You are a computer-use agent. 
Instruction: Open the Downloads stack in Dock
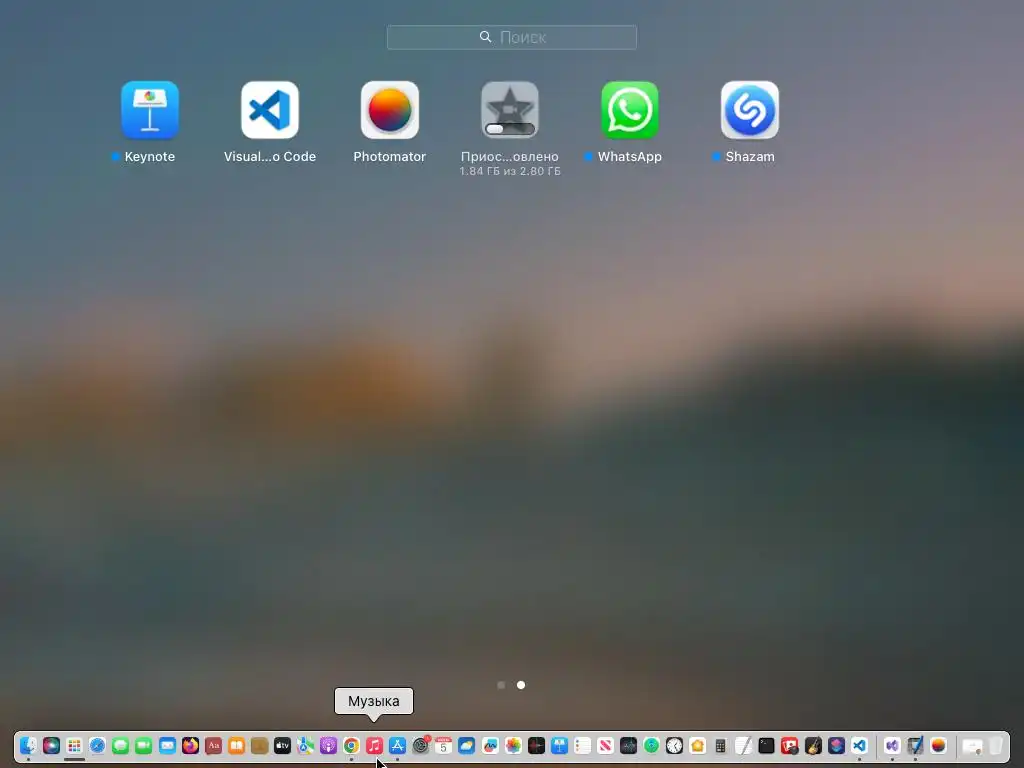click(972, 745)
